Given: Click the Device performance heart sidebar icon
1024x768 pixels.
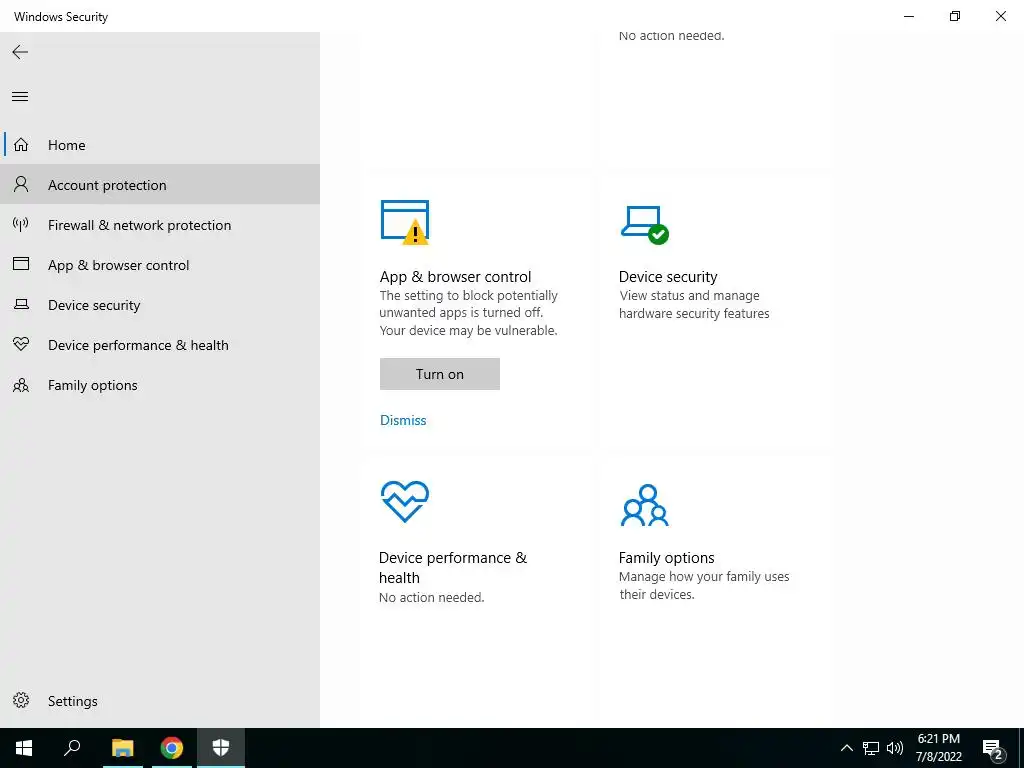Looking at the screenshot, I should pyautogui.click(x=21, y=344).
